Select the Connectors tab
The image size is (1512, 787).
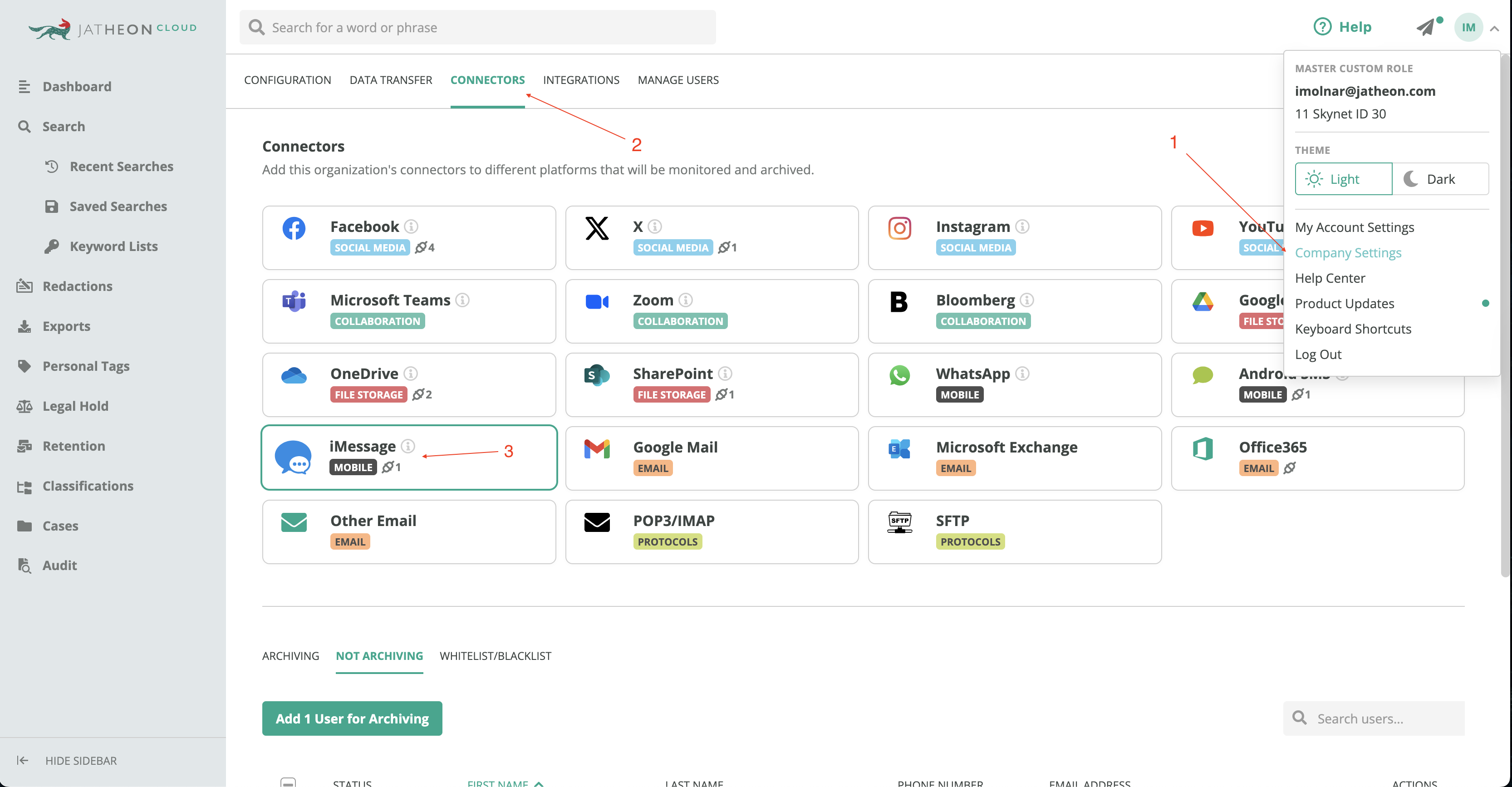[x=487, y=80]
